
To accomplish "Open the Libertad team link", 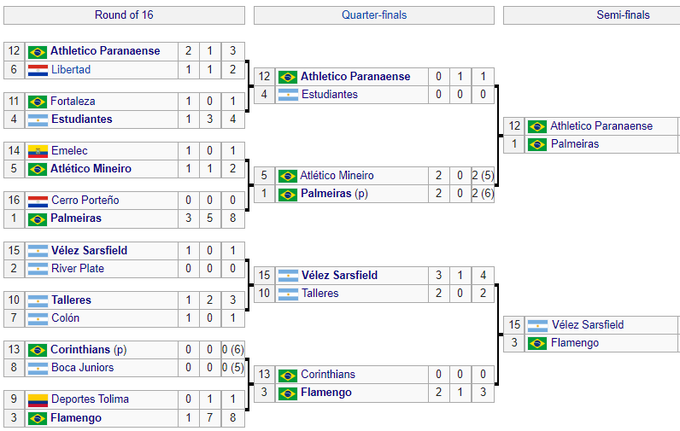I will point(71,69).
